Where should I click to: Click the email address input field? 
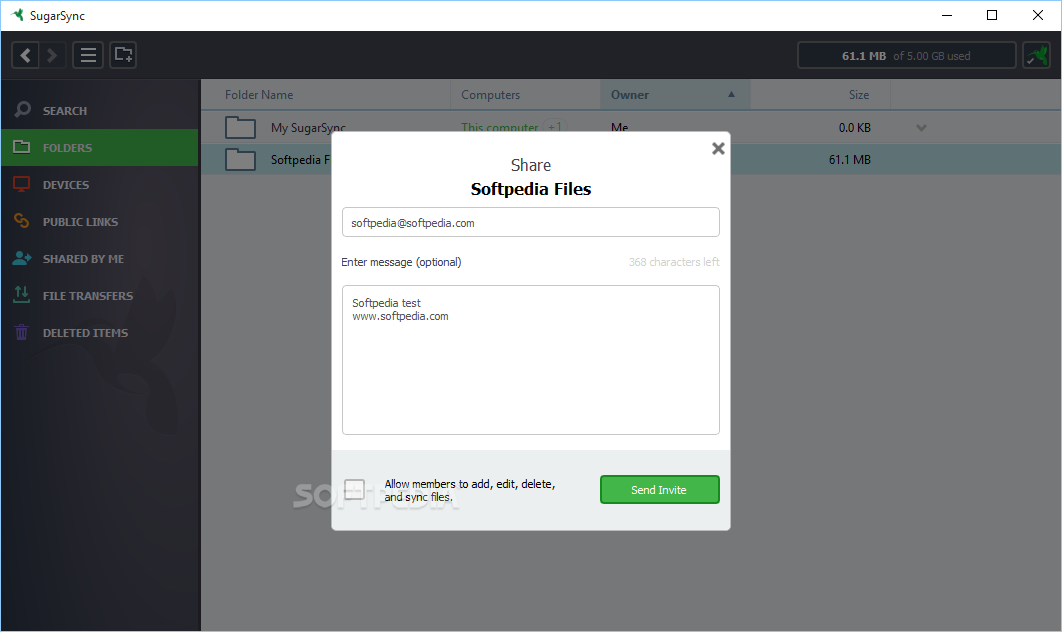tap(530, 222)
